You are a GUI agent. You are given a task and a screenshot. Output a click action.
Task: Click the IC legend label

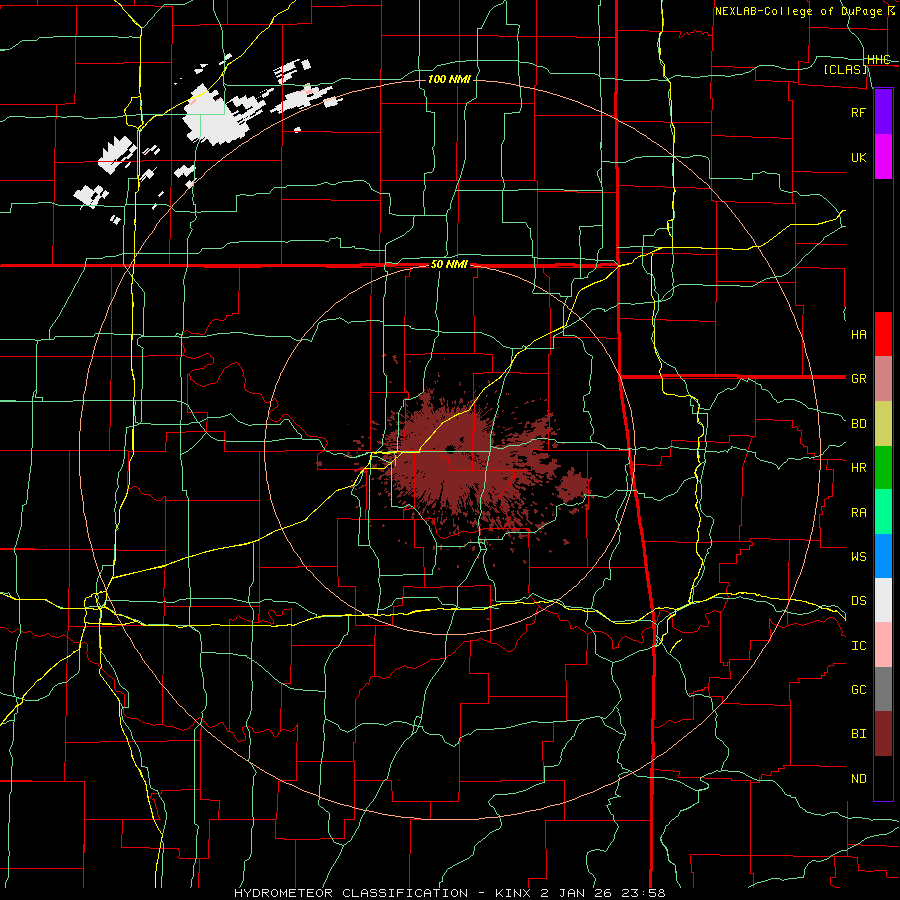[858, 646]
